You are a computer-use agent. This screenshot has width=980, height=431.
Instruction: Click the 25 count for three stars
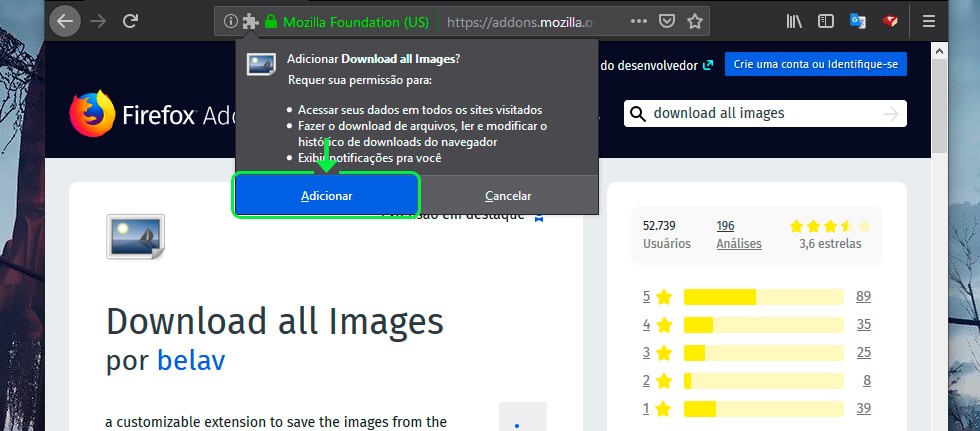pos(863,353)
